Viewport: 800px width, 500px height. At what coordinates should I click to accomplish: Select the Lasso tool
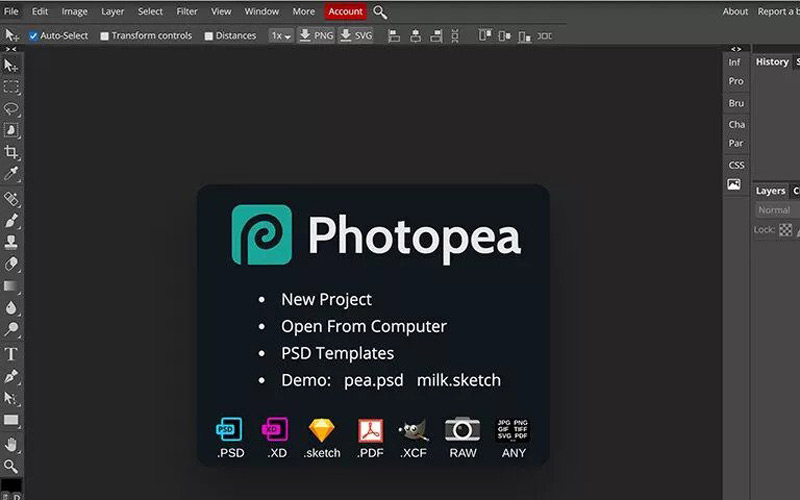11,109
